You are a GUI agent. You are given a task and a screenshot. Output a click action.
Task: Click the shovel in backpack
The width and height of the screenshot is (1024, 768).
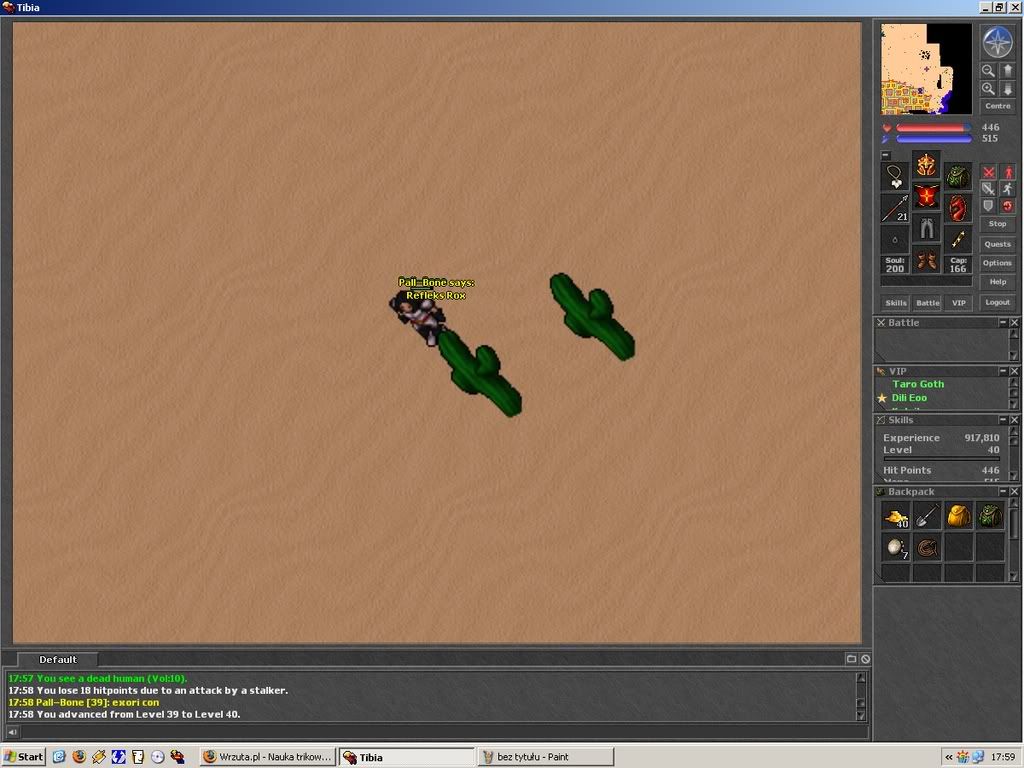[927, 517]
